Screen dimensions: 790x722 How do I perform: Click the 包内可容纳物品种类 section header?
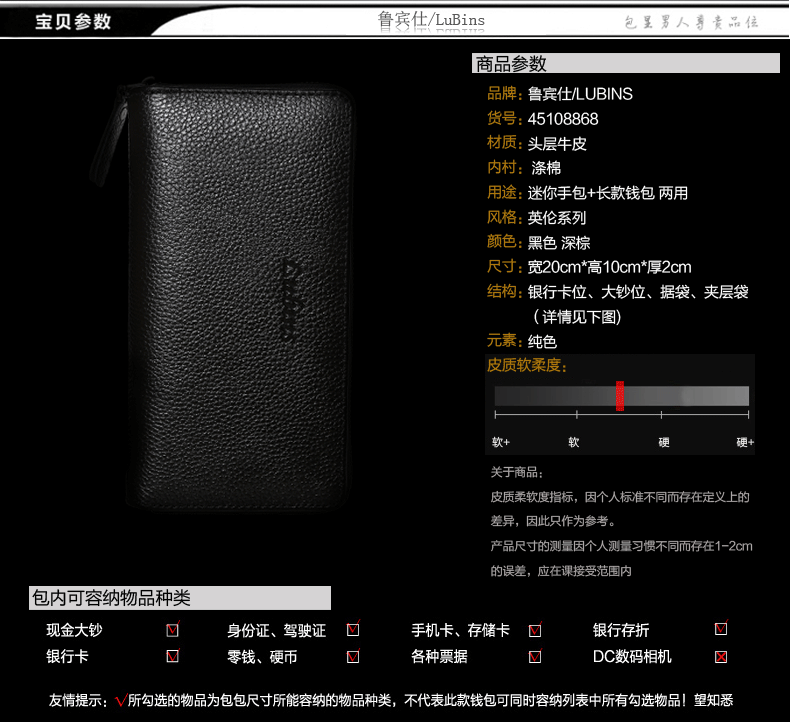[180, 598]
